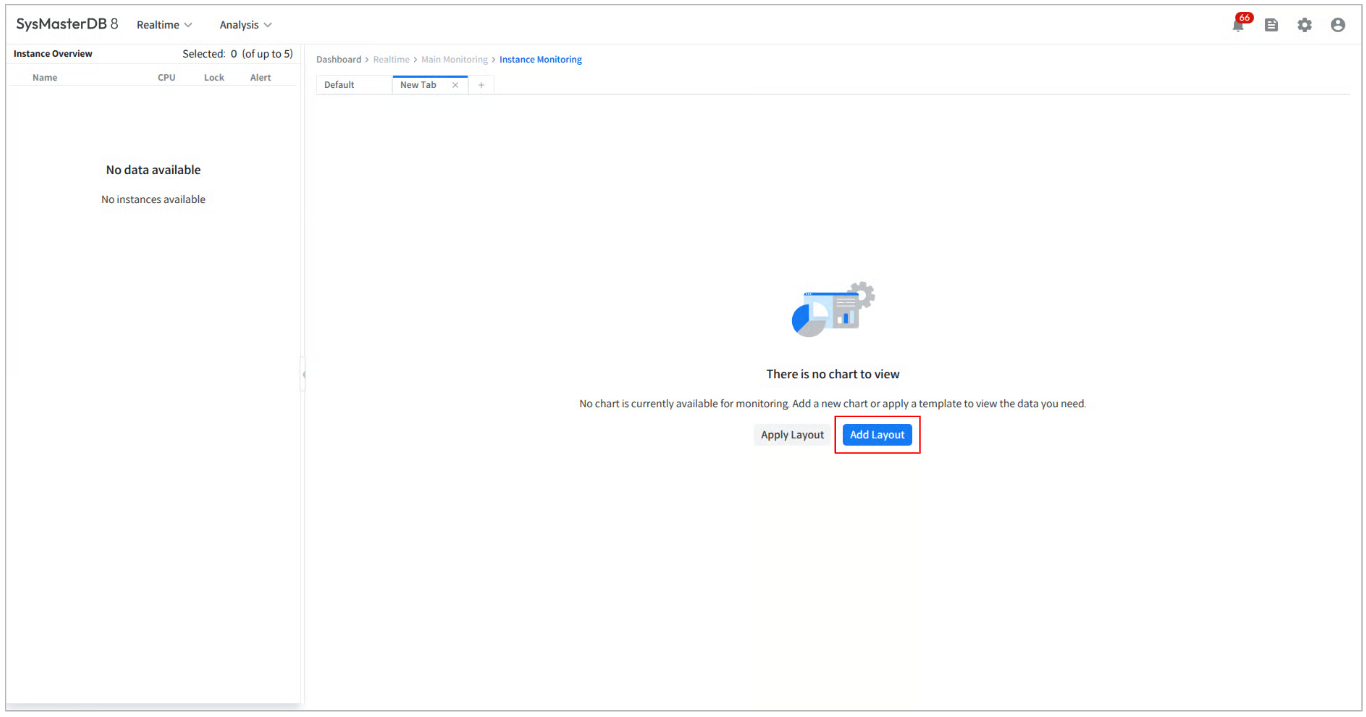1366x717 pixels.
Task: Sort by the Name column header
Action: [45, 78]
